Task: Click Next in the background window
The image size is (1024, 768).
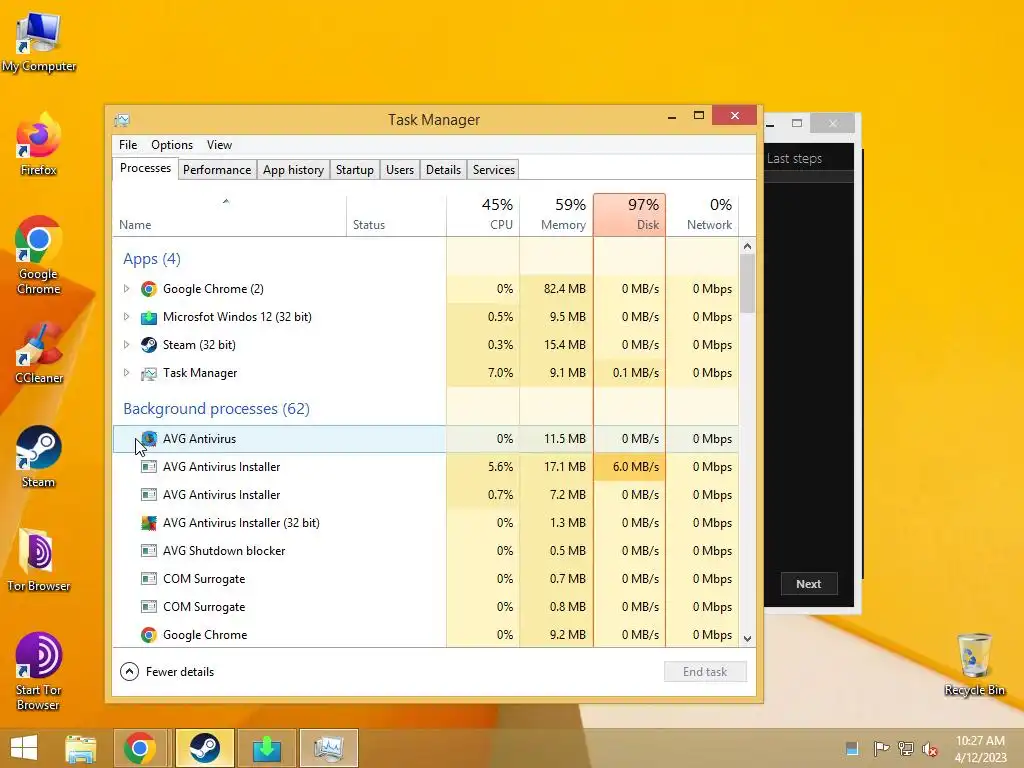Action: click(808, 584)
